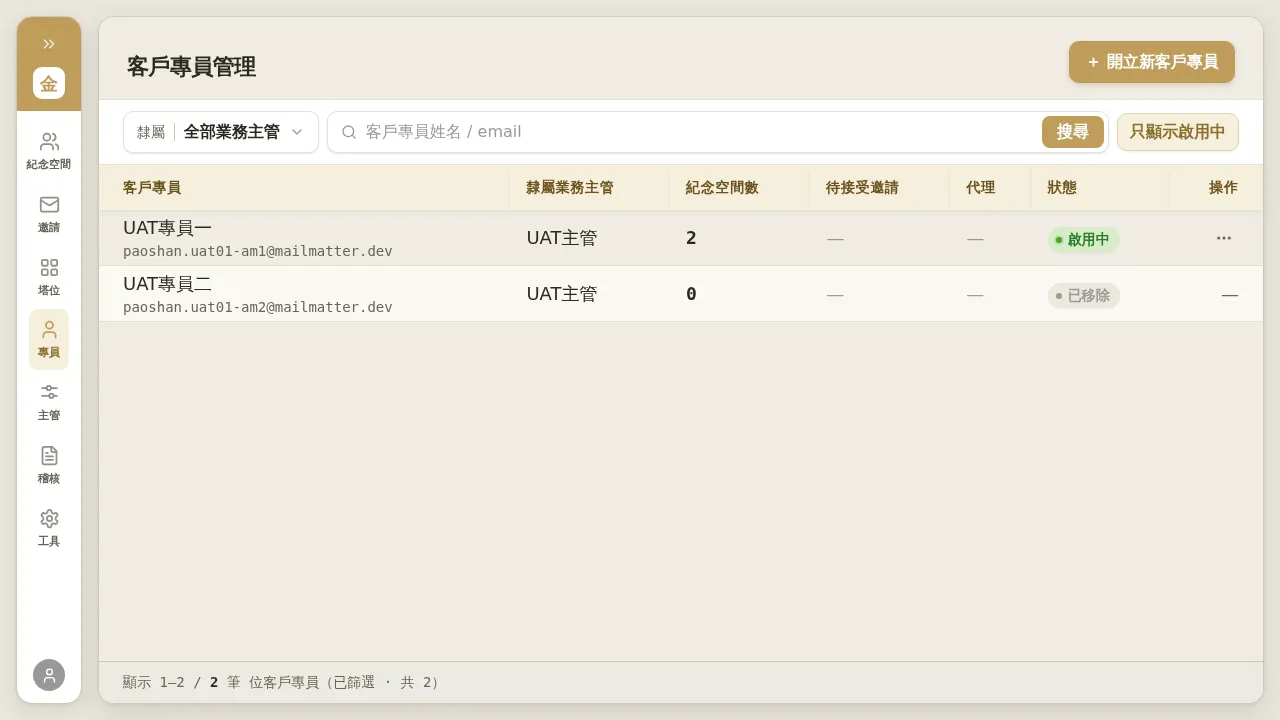This screenshot has height=720, width=1280.
Task: Click 操作 column header
Action: (x=1223, y=188)
